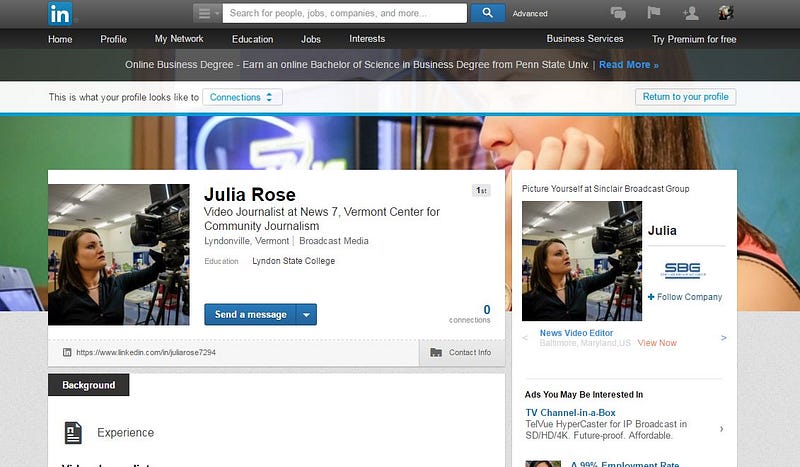Click Picture Yourself at Sinclair Broadcast Group

pyautogui.click(x=605, y=189)
